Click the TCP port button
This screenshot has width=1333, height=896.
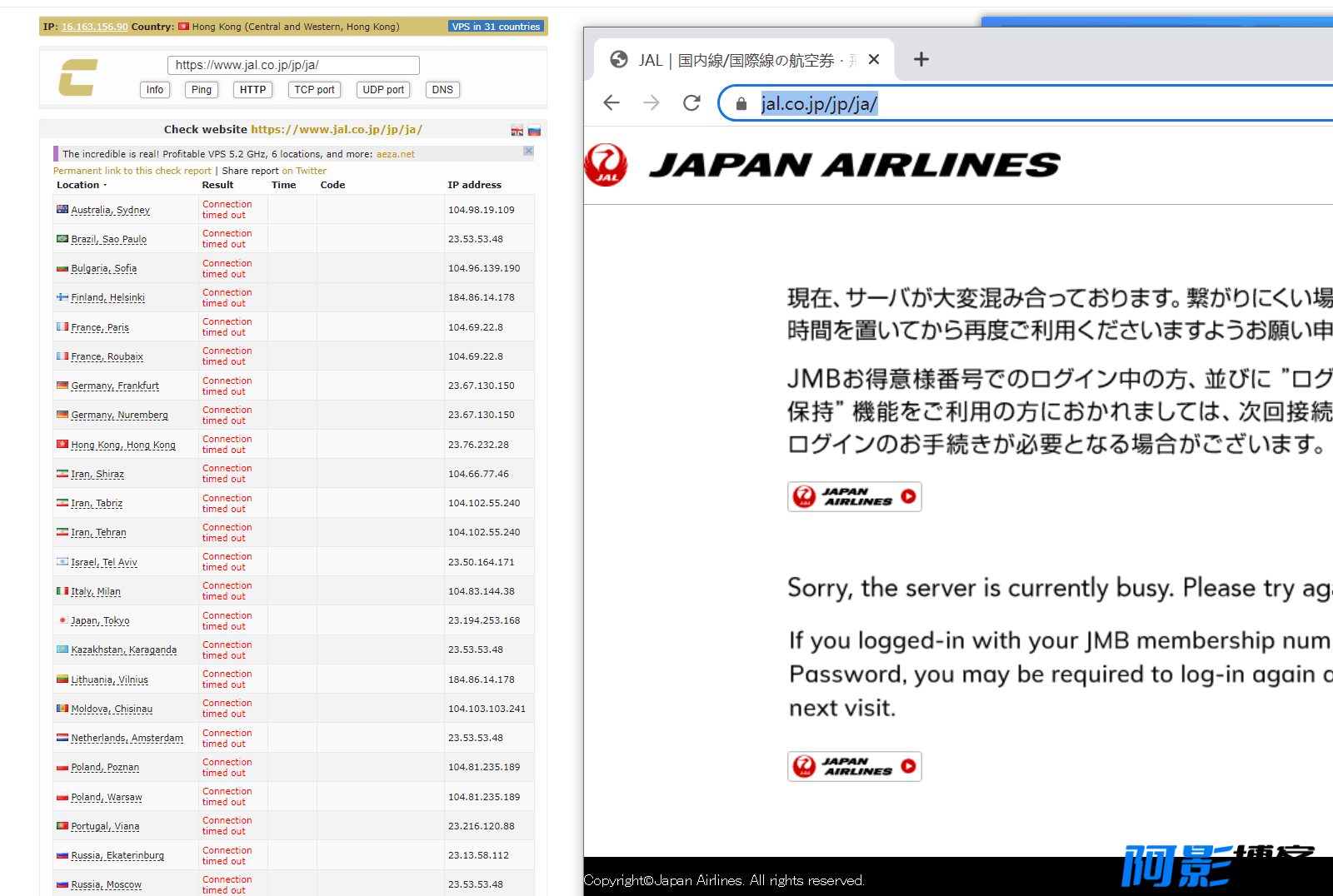coord(314,90)
